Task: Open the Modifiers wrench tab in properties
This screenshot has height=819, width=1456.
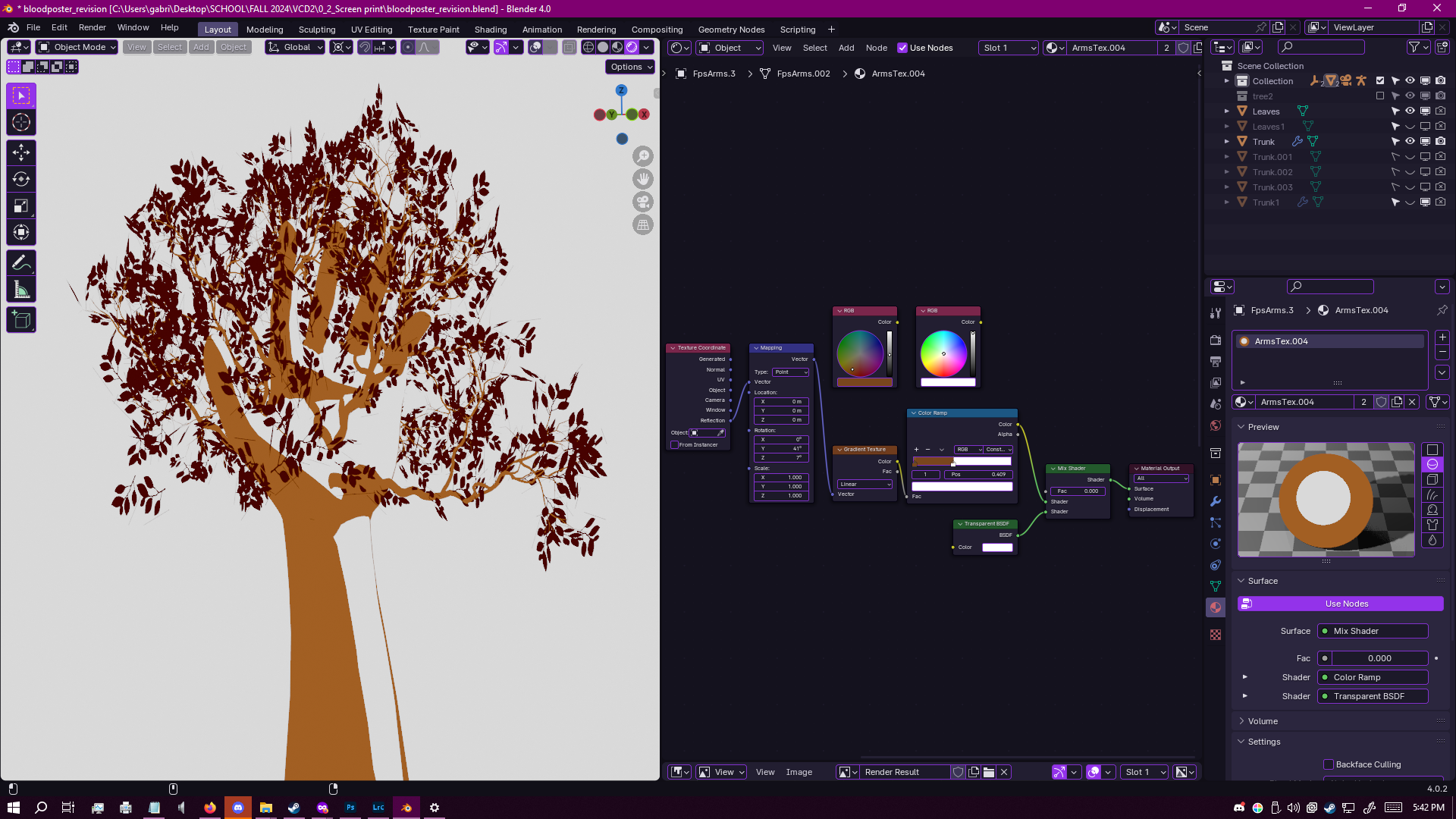Action: (x=1216, y=501)
